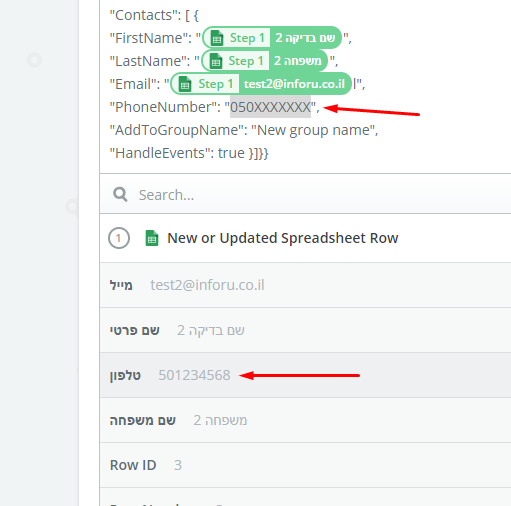Choose the שם פרטי field option
This screenshot has height=506, width=511.
[305, 330]
